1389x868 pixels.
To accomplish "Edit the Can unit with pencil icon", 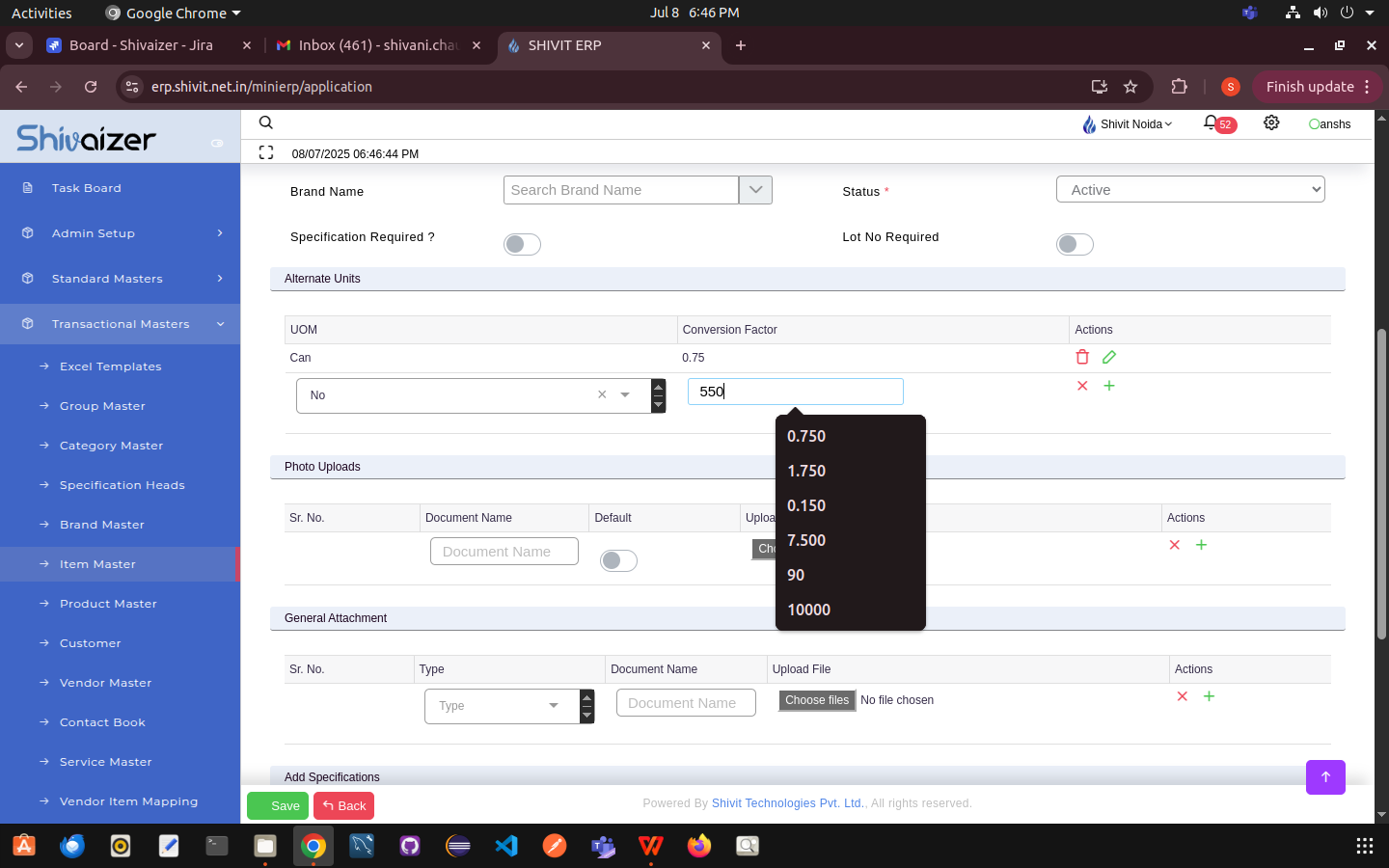I will 1109,357.
